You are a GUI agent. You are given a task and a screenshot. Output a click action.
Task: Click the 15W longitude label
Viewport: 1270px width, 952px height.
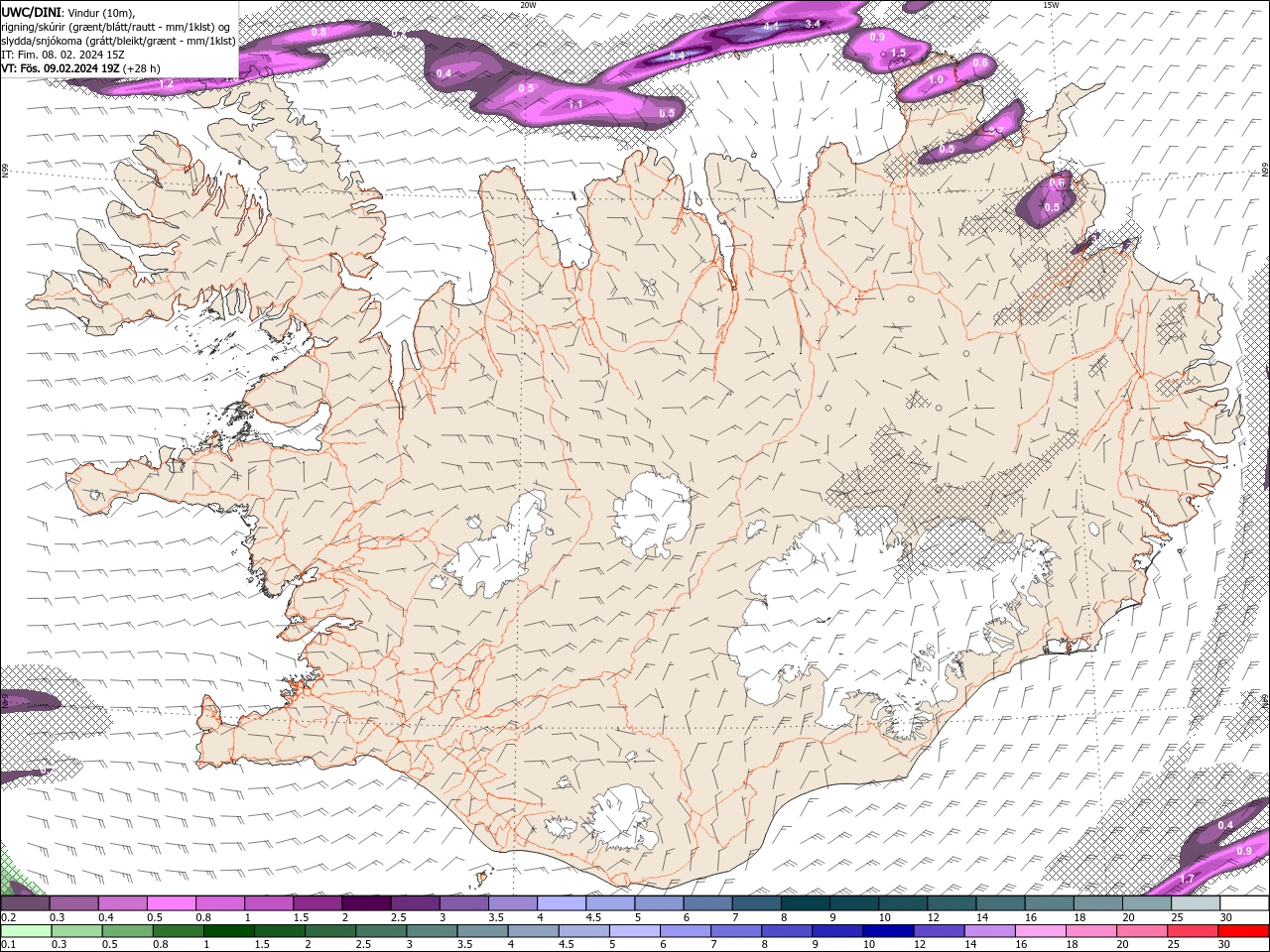1051,5
